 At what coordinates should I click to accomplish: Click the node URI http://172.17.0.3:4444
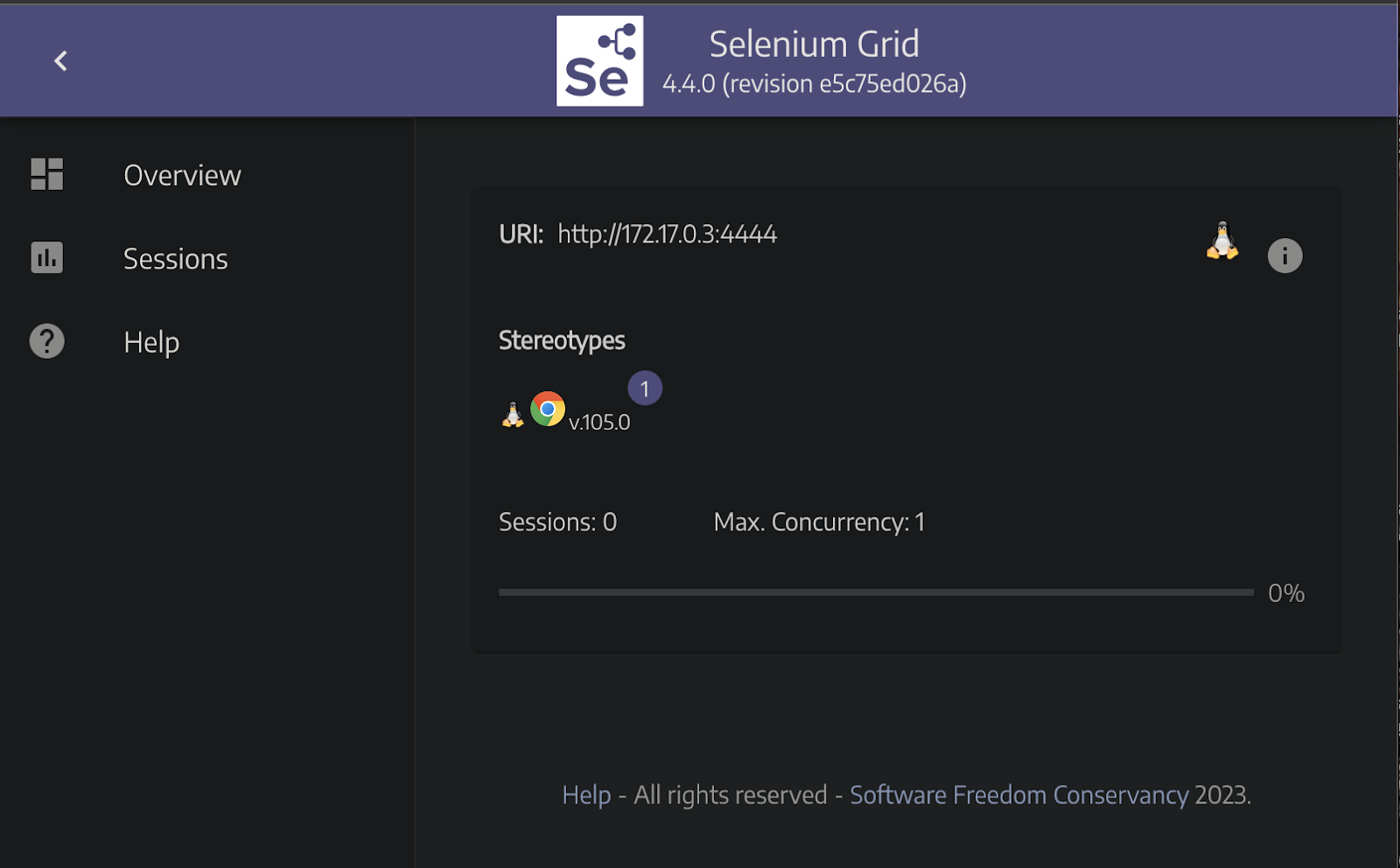(667, 234)
